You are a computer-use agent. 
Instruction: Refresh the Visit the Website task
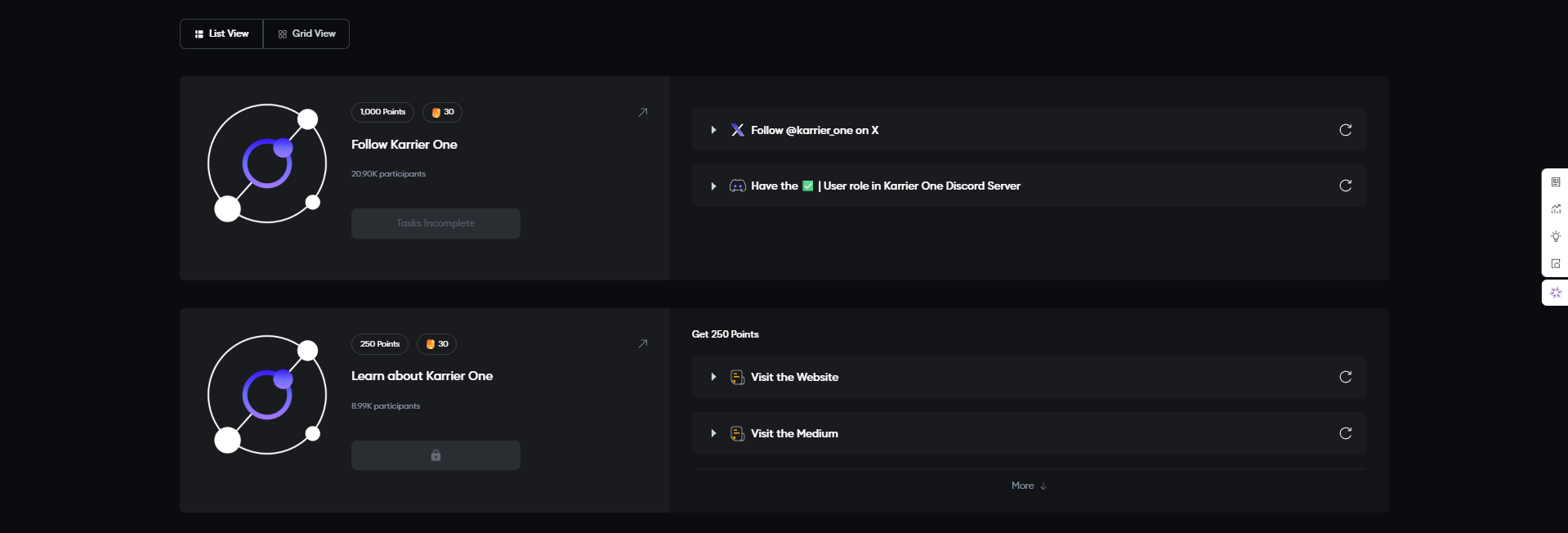point(1345,377)
